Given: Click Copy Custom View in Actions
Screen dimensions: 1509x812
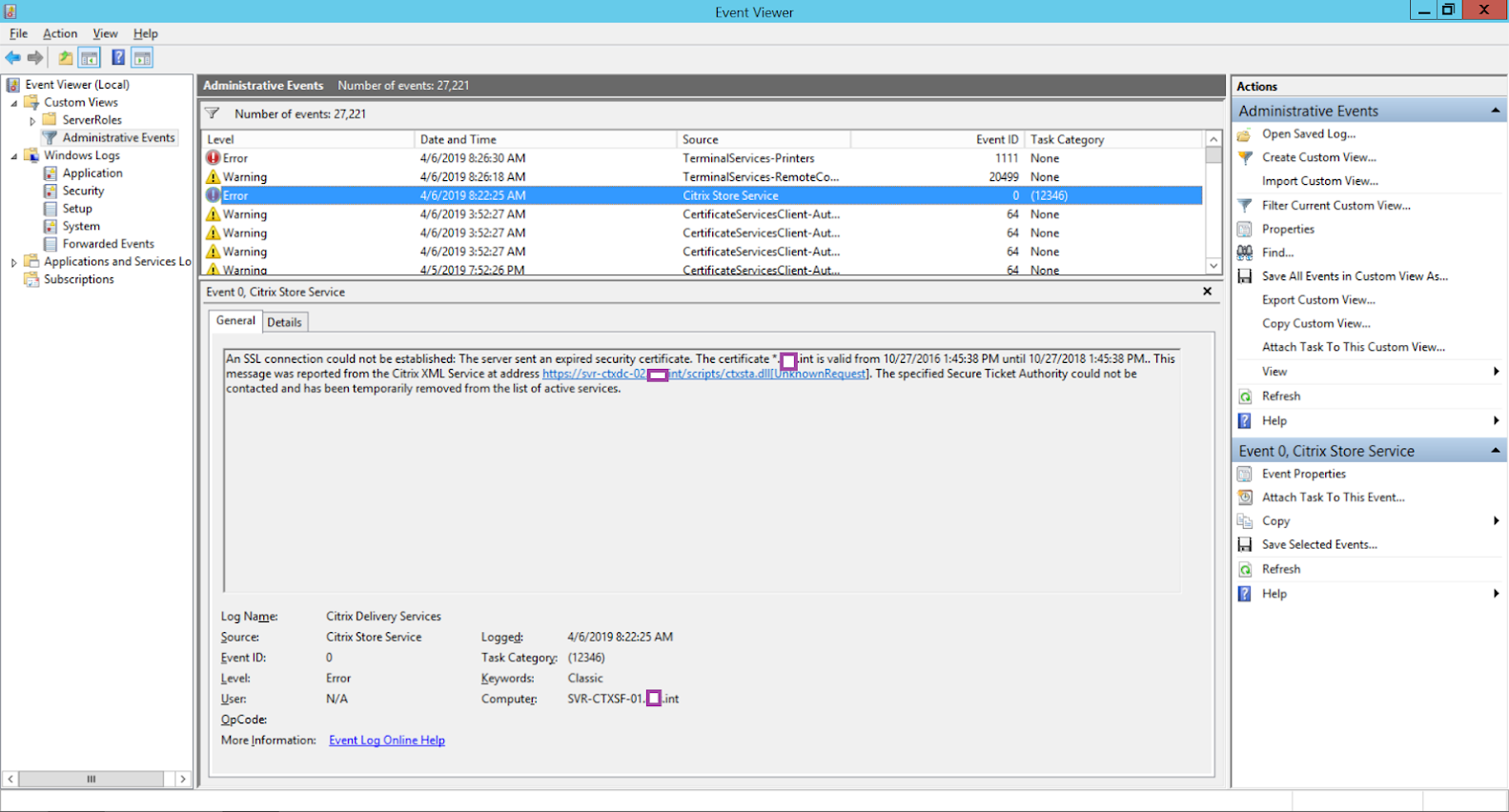Looking at the screenshot, I should coord(1316,324).
